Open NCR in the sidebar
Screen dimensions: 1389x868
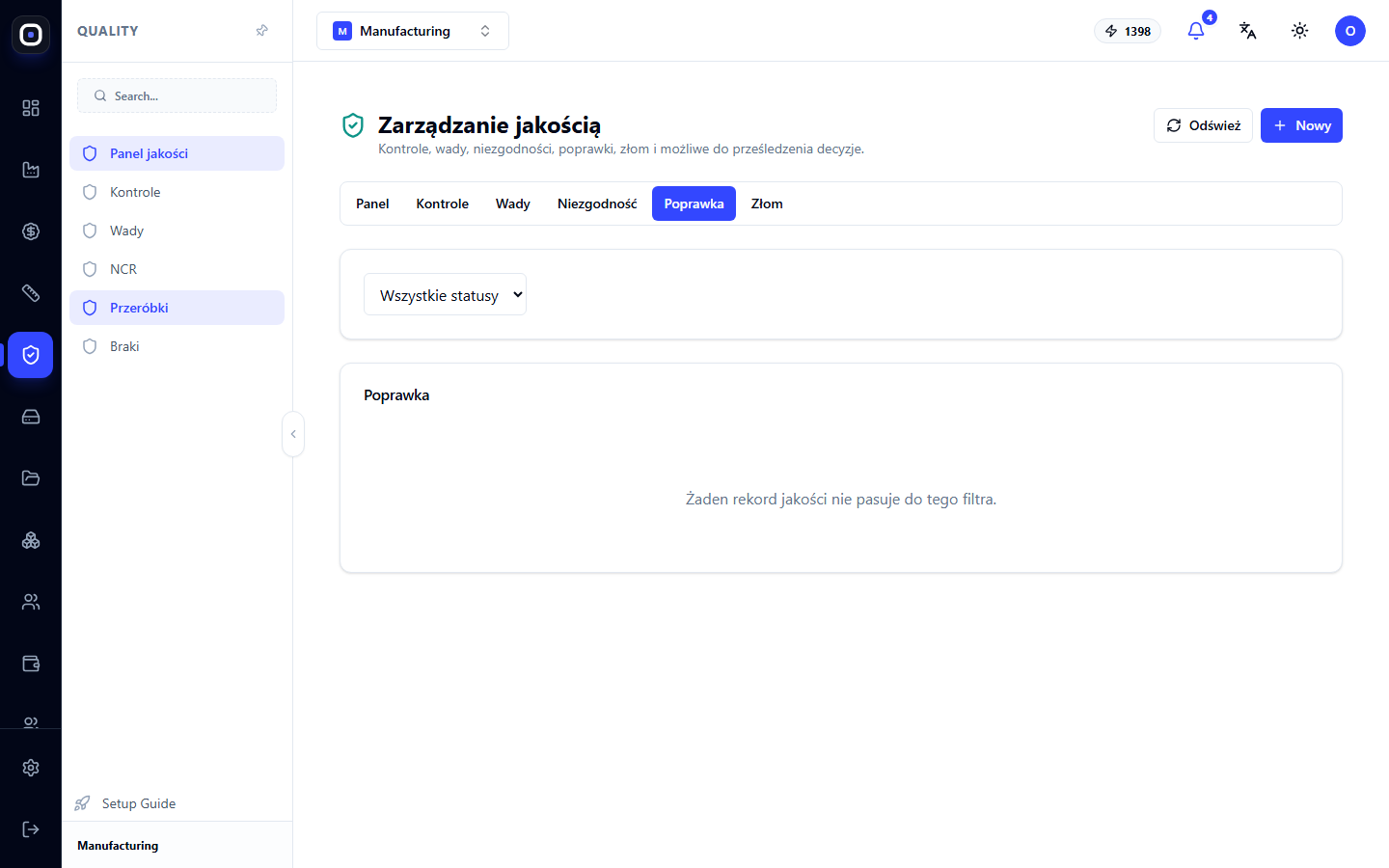tap(177, 269)
